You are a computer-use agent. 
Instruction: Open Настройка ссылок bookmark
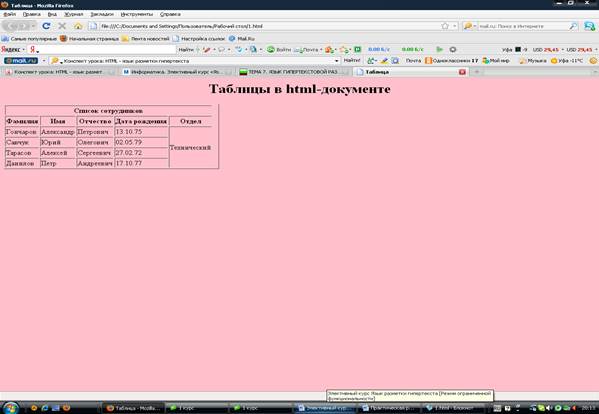coord(199,39)
